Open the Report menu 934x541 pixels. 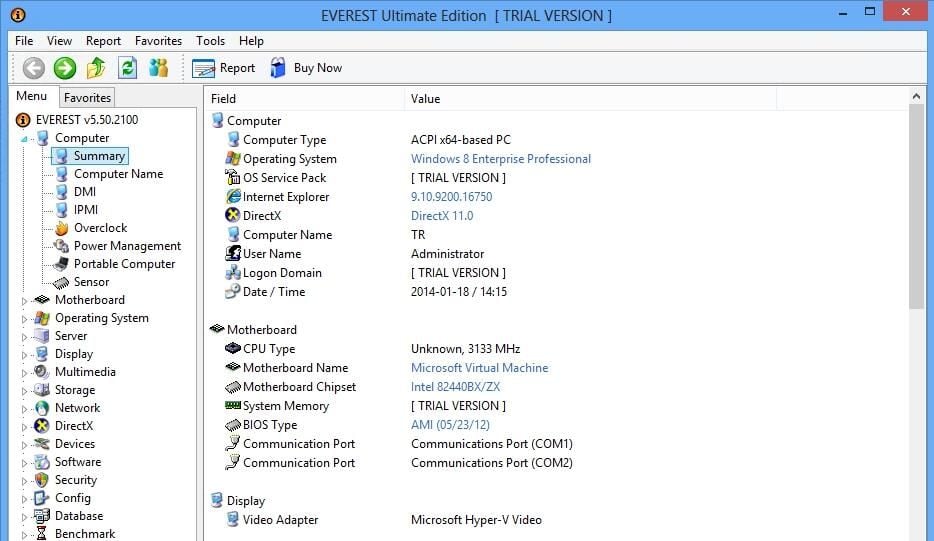point(103,41)
